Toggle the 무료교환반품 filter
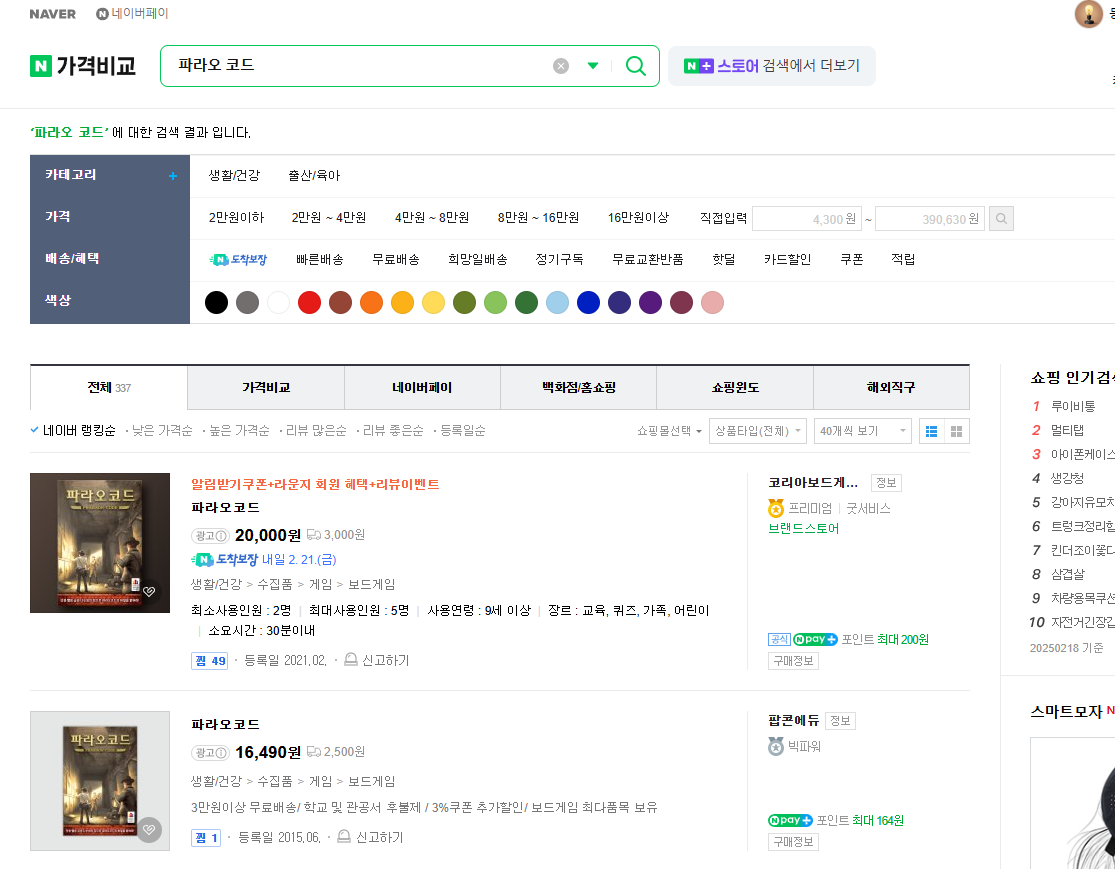The height and width of the screenshot is (869, 1115). [x=648, y=260]
